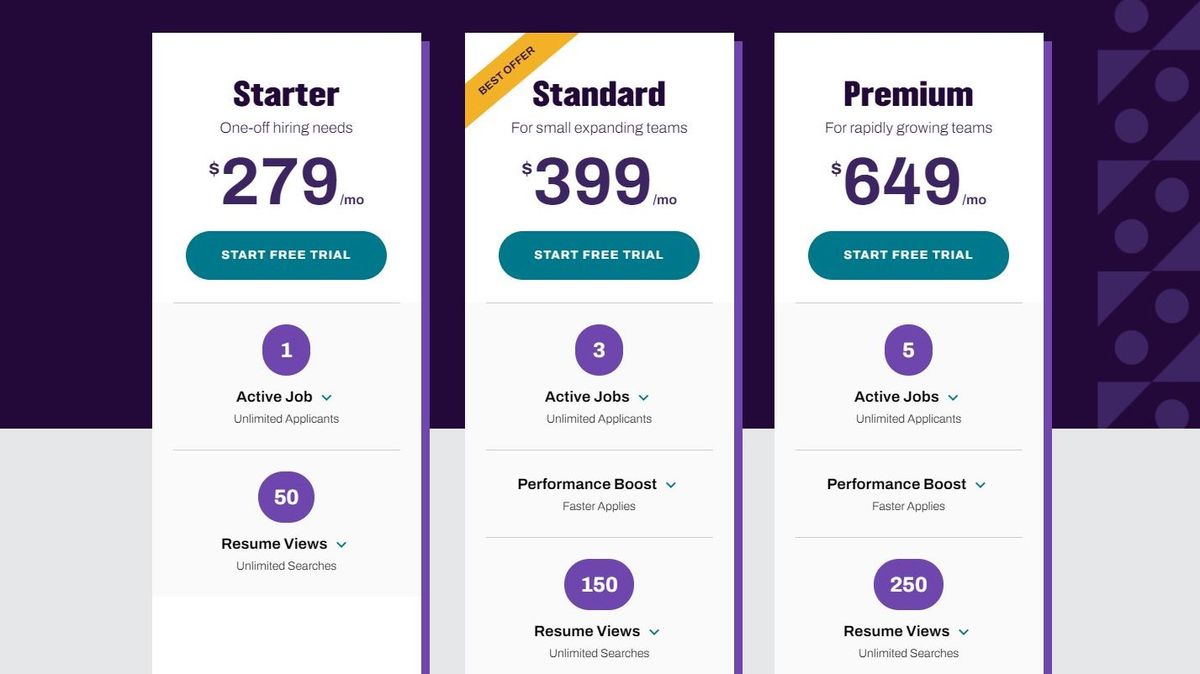Image resolution: width=1200 pixels, height=674 pixels.
Task: Click the "150" Resume Views badge on Standard
Action: click(598, 584)
